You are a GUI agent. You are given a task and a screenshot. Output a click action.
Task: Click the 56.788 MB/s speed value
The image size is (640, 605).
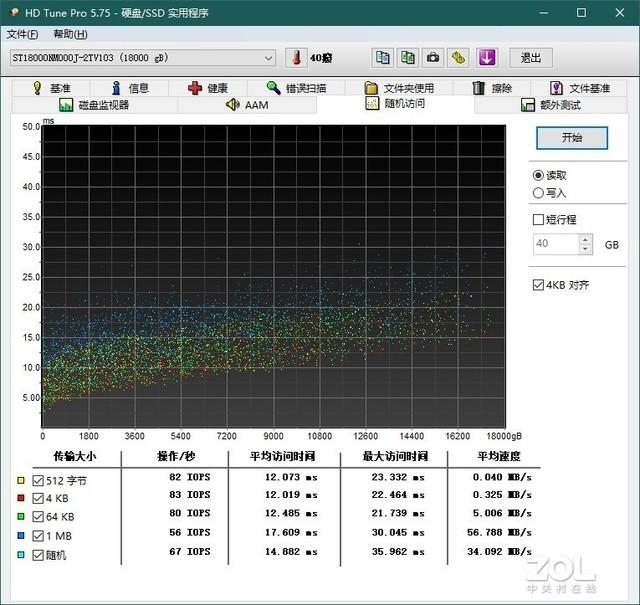(499, 532)
